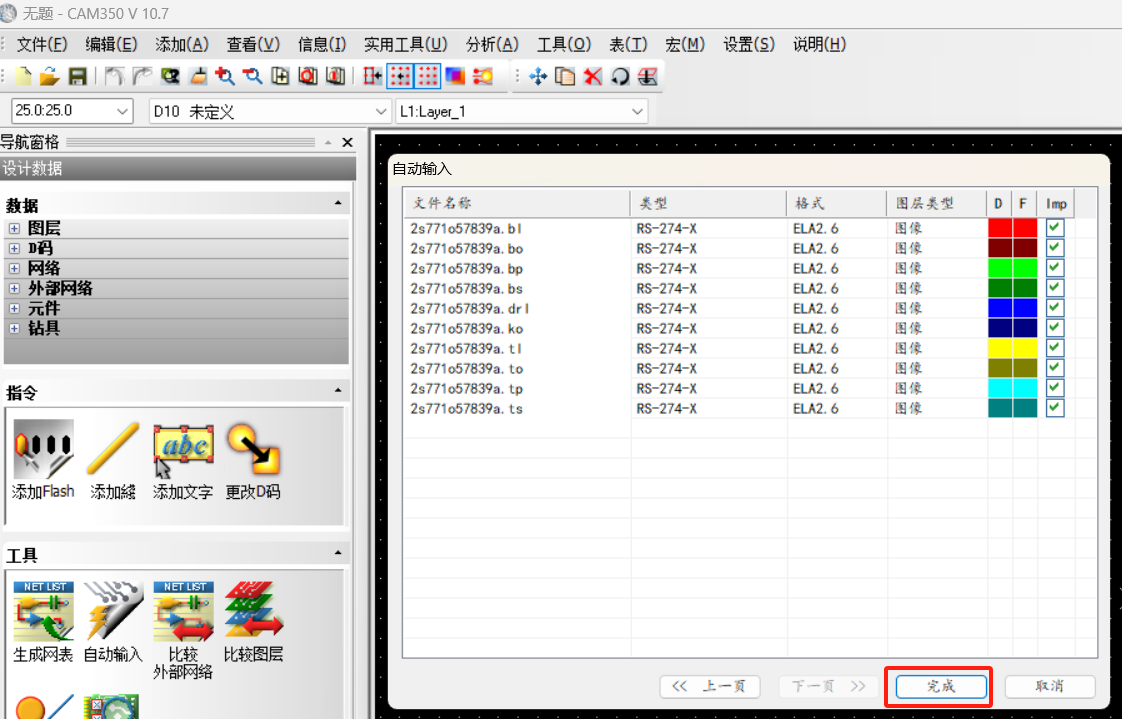The height and width of the screenshot is (719, 1122).
Task: Click the 完成 button
Action: [x=940, y=686]
